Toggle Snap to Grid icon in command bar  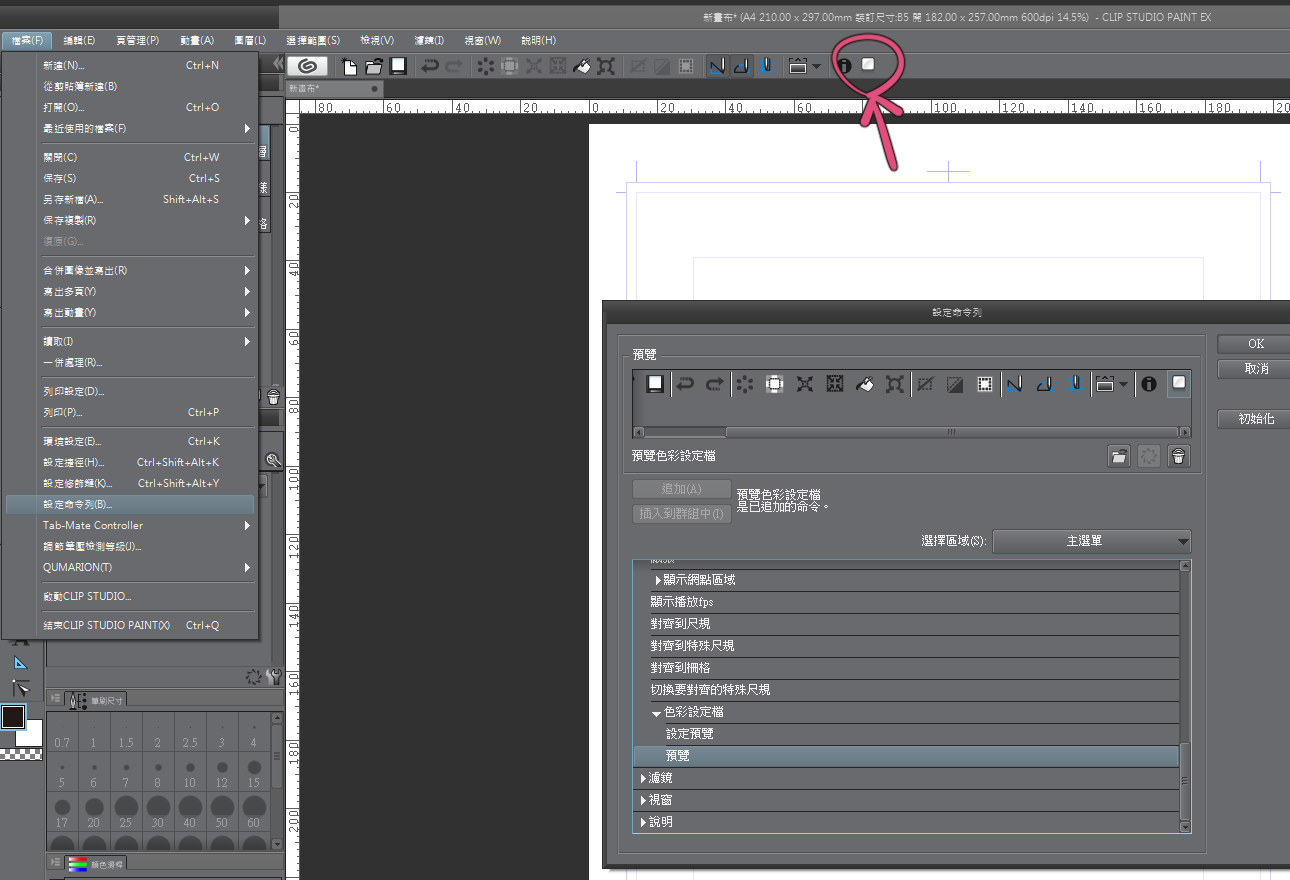[x=765, y=66]
